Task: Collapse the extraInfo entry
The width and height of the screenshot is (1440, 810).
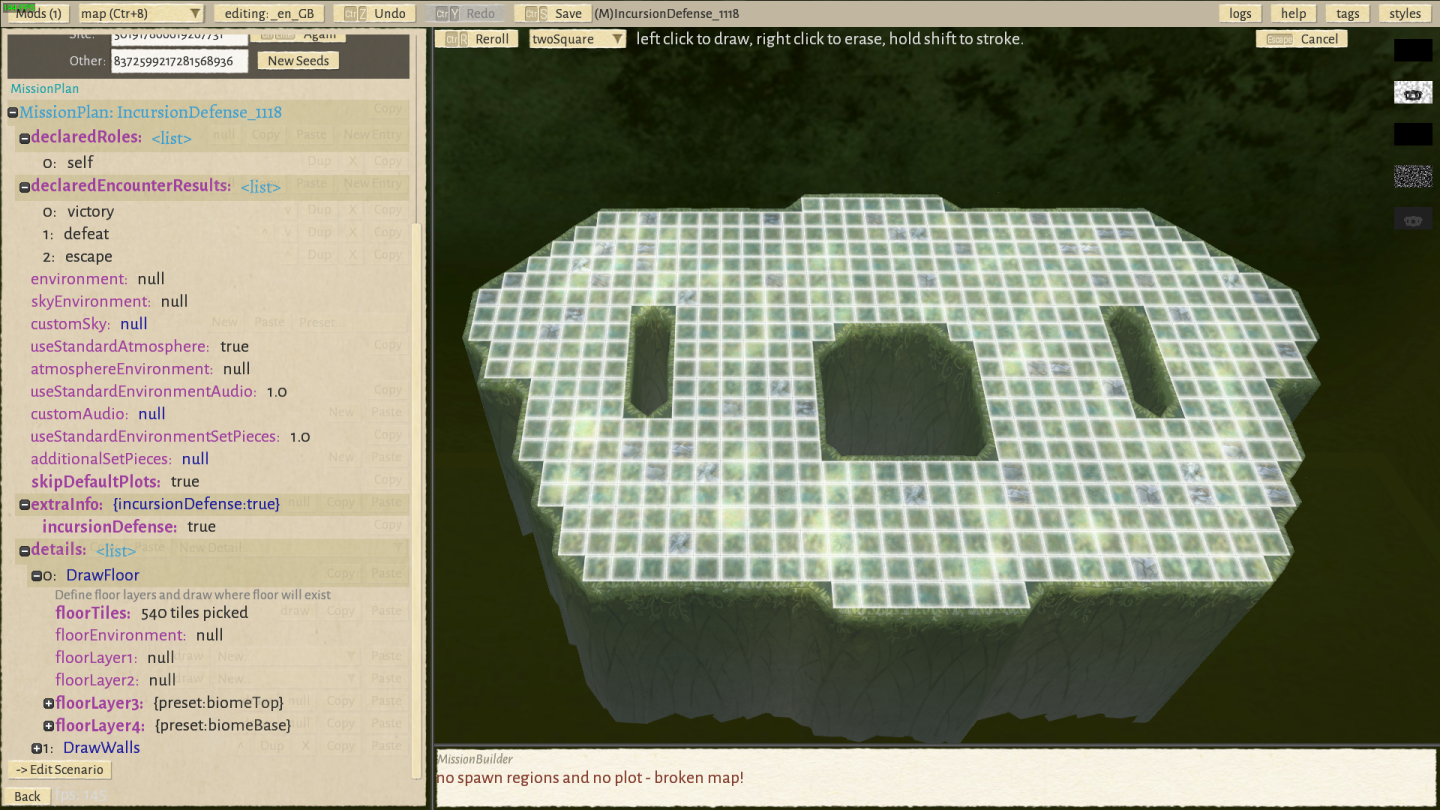Action: [x=24, y=505]
